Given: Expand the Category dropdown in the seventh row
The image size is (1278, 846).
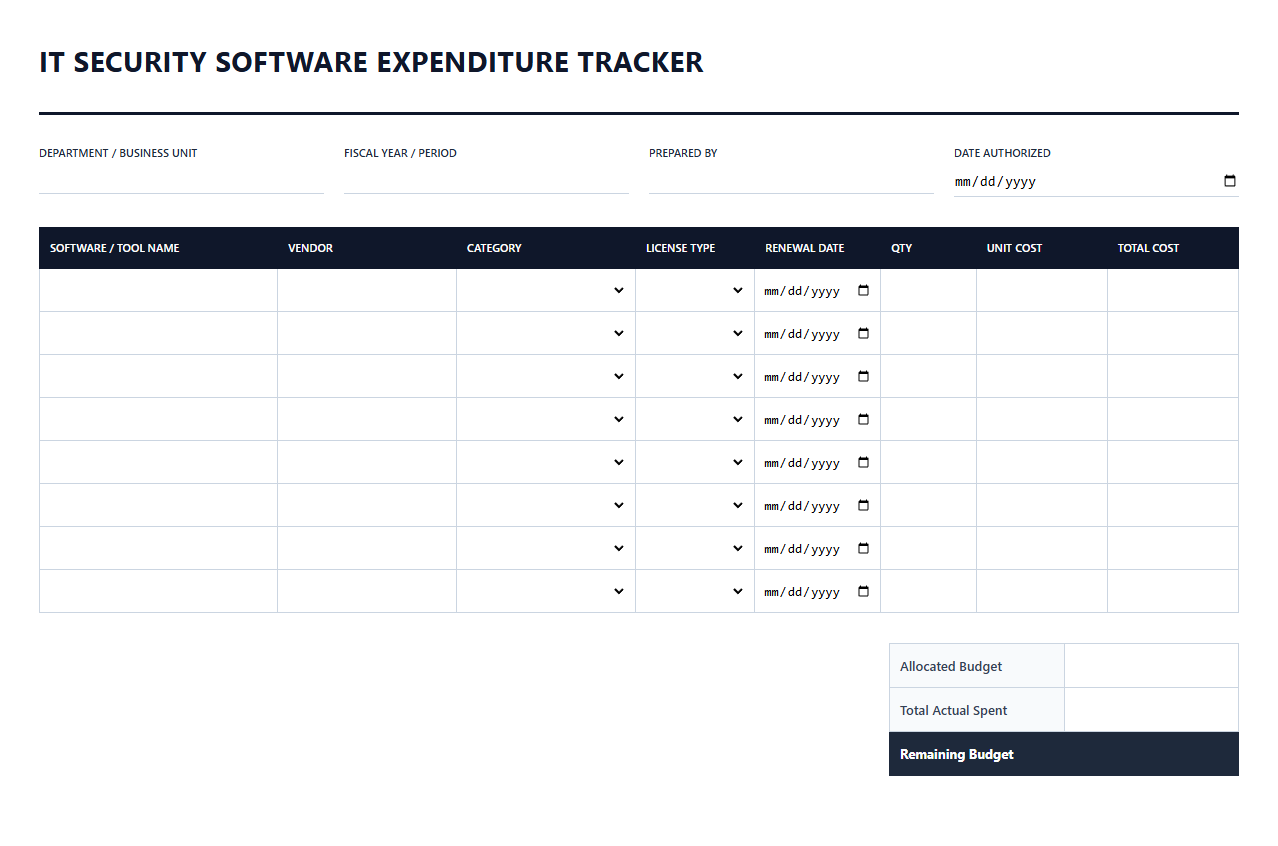Looking at the screenshot, I should [x=546, y=548].
